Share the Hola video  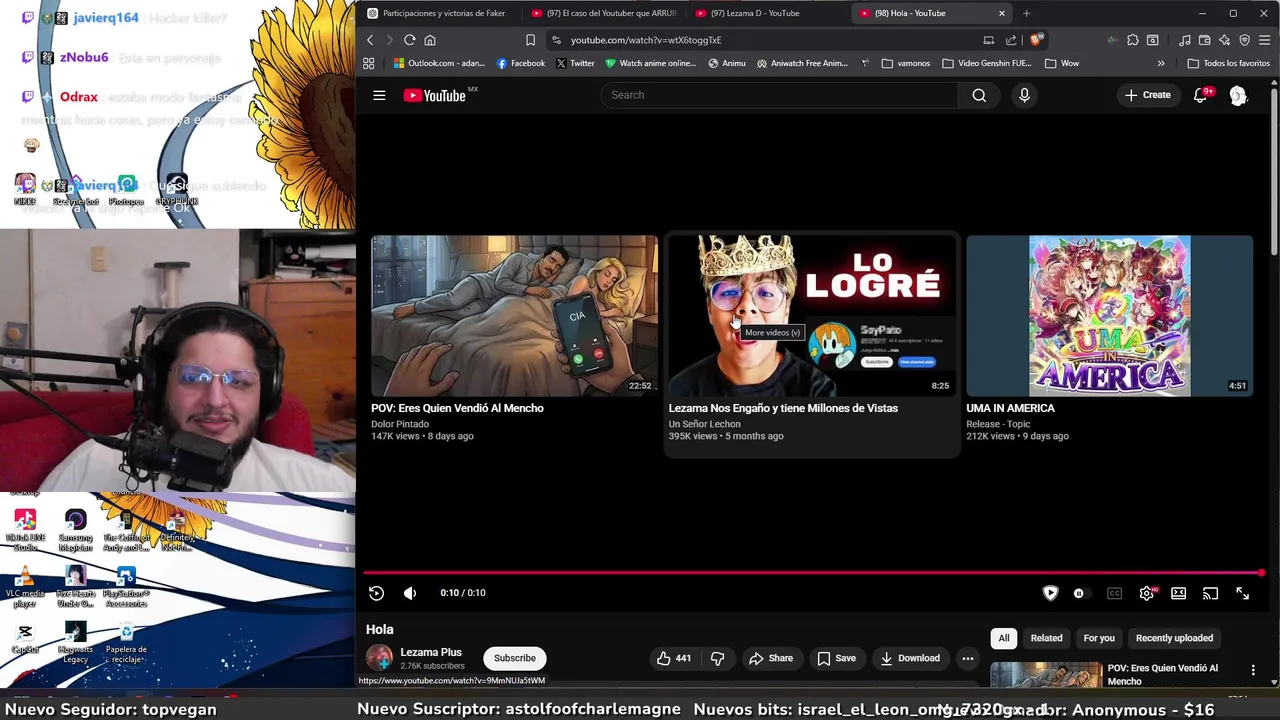[771, 658]
